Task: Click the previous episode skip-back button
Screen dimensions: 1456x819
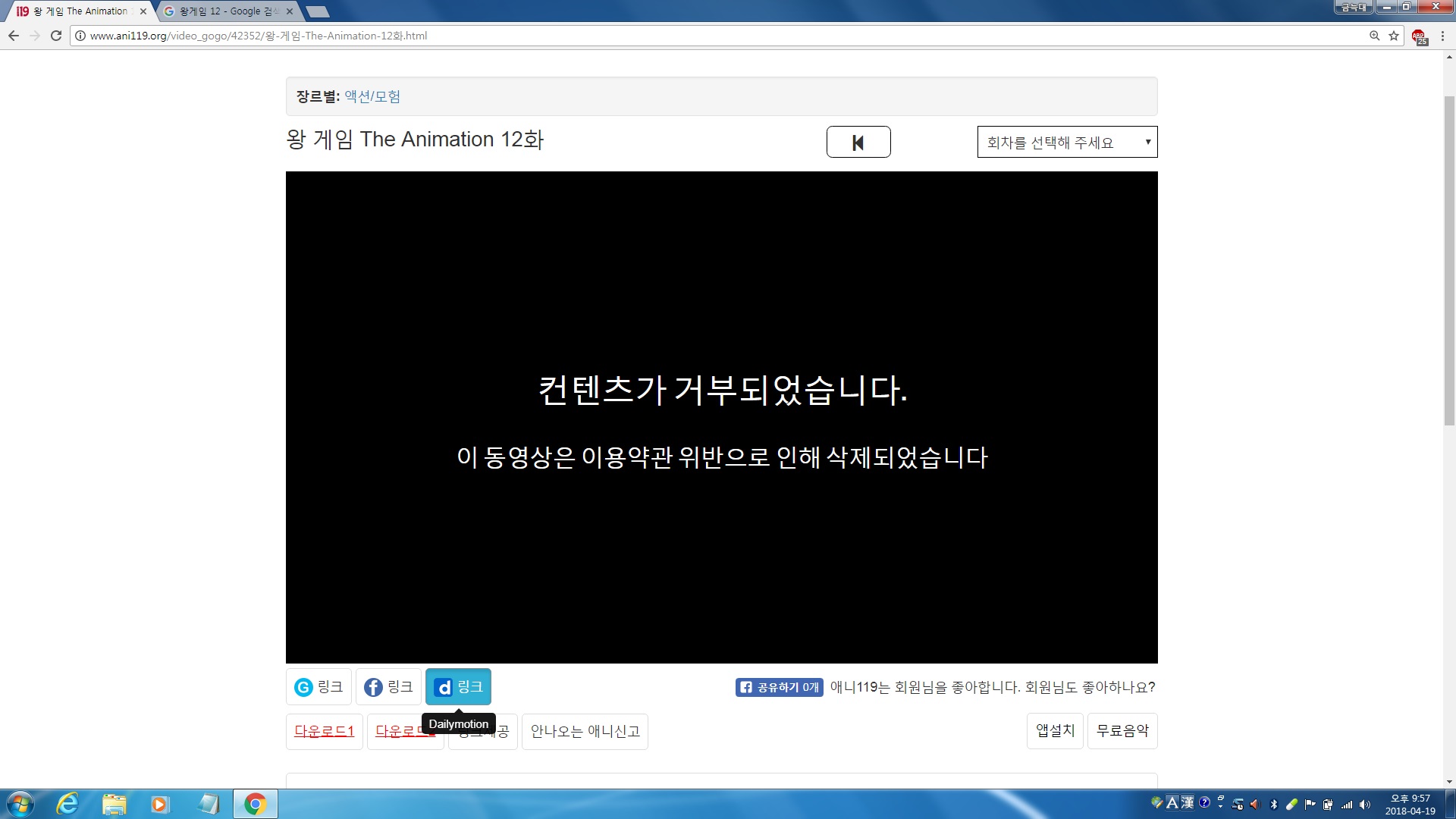Action: (x=858, y=142)
